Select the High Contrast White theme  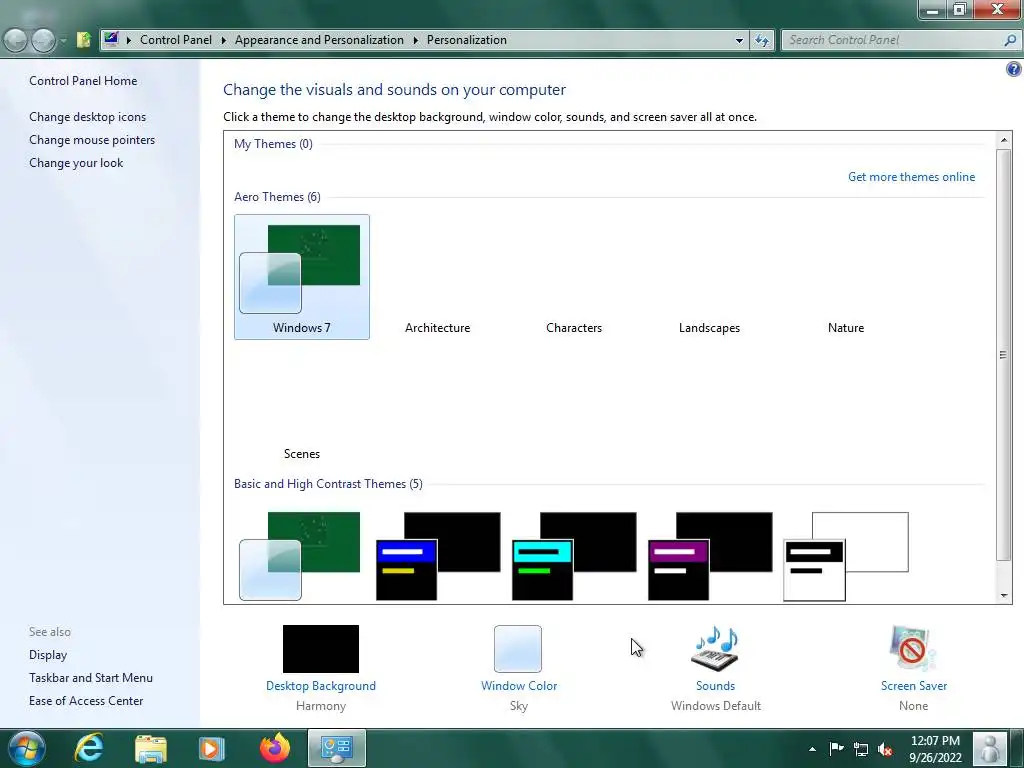846,556
